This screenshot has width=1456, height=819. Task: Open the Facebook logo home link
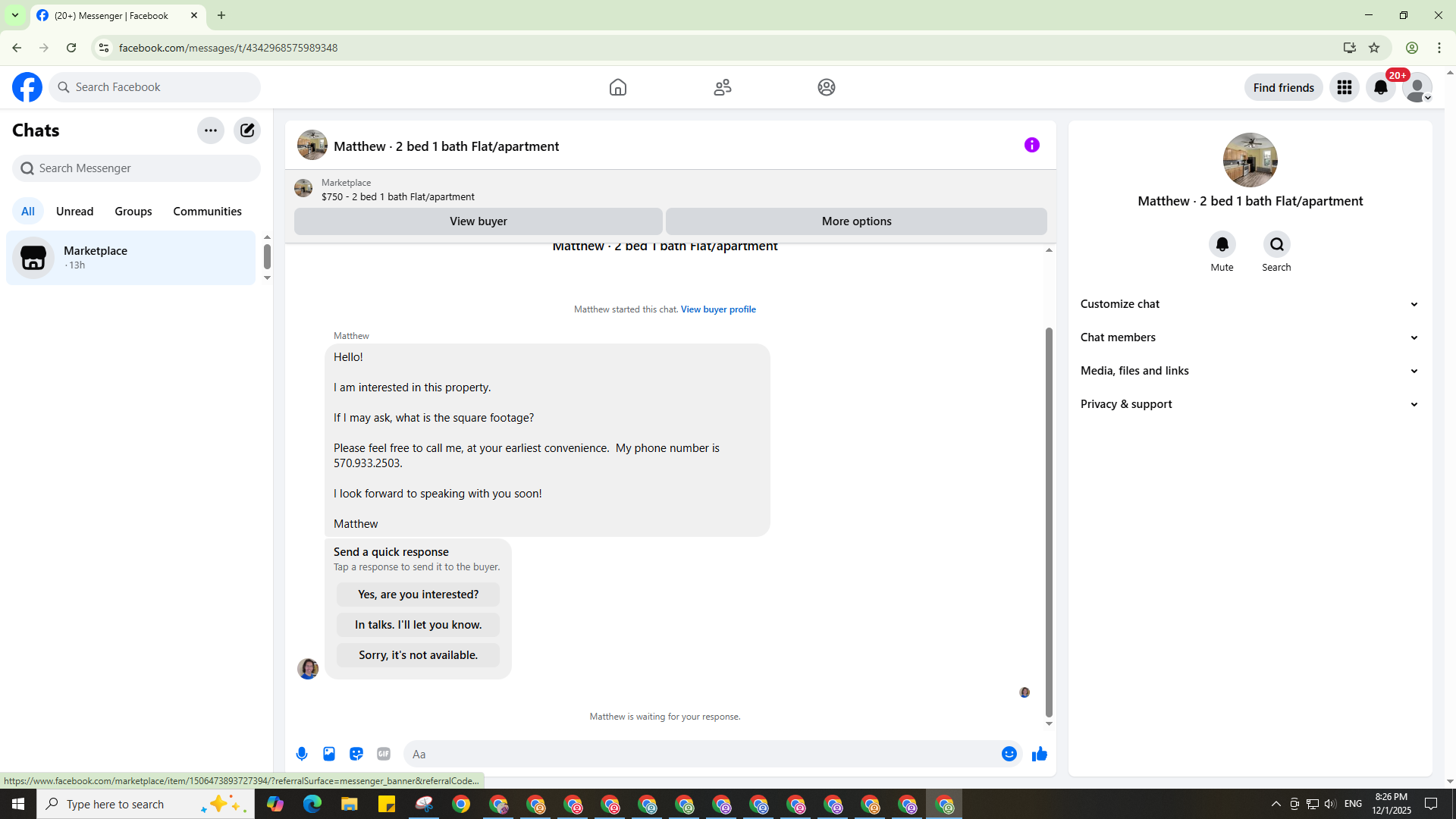[27, 87]
